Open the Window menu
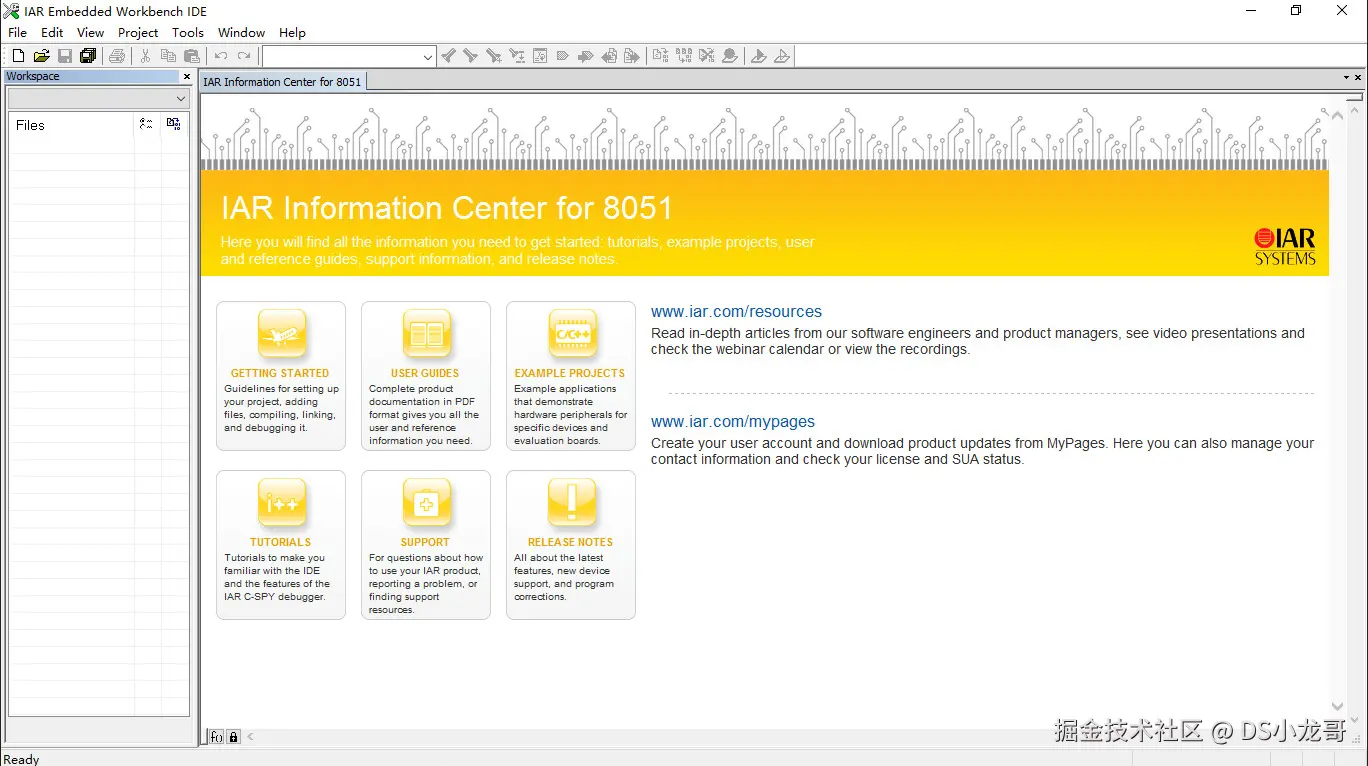This screenshot has height=766, width=1368. click(x=242, y=32)
